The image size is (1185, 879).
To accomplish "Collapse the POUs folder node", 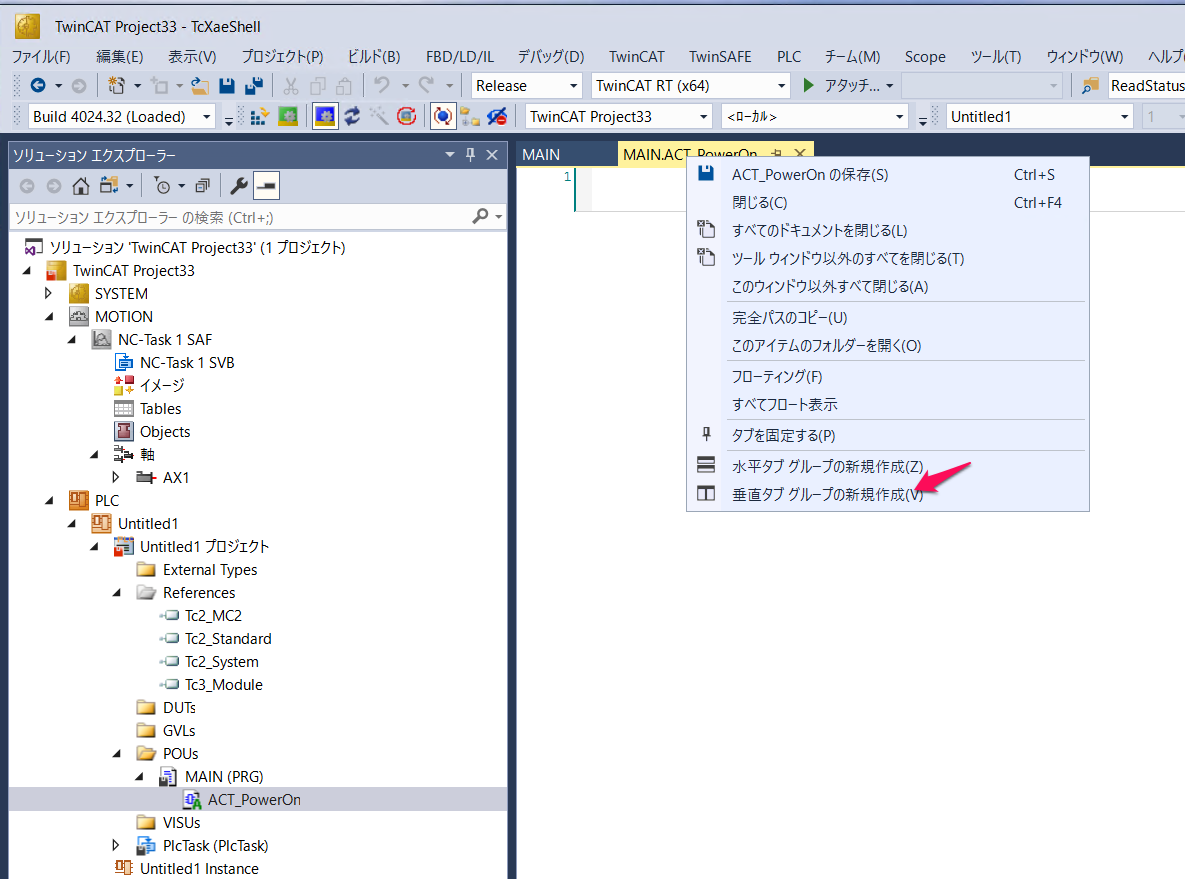I will coord(116,754).
